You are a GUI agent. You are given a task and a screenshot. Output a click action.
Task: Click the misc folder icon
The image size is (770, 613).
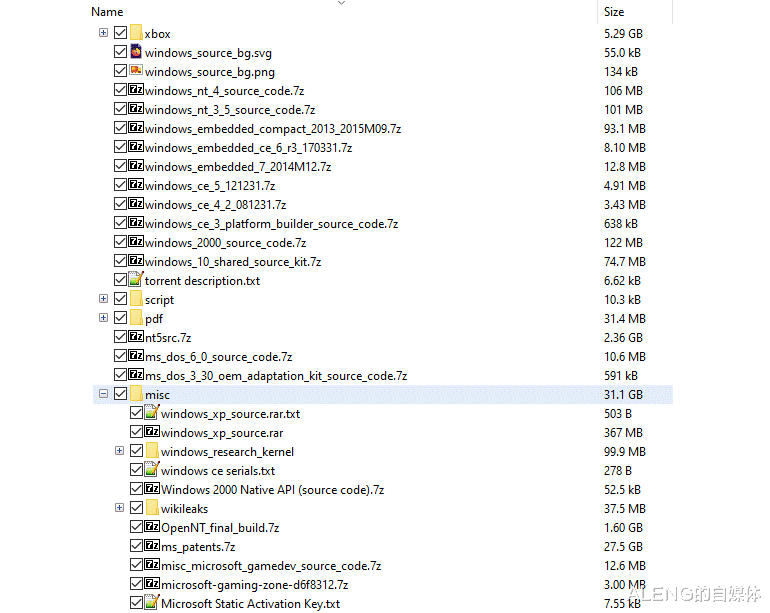(137, 394)
